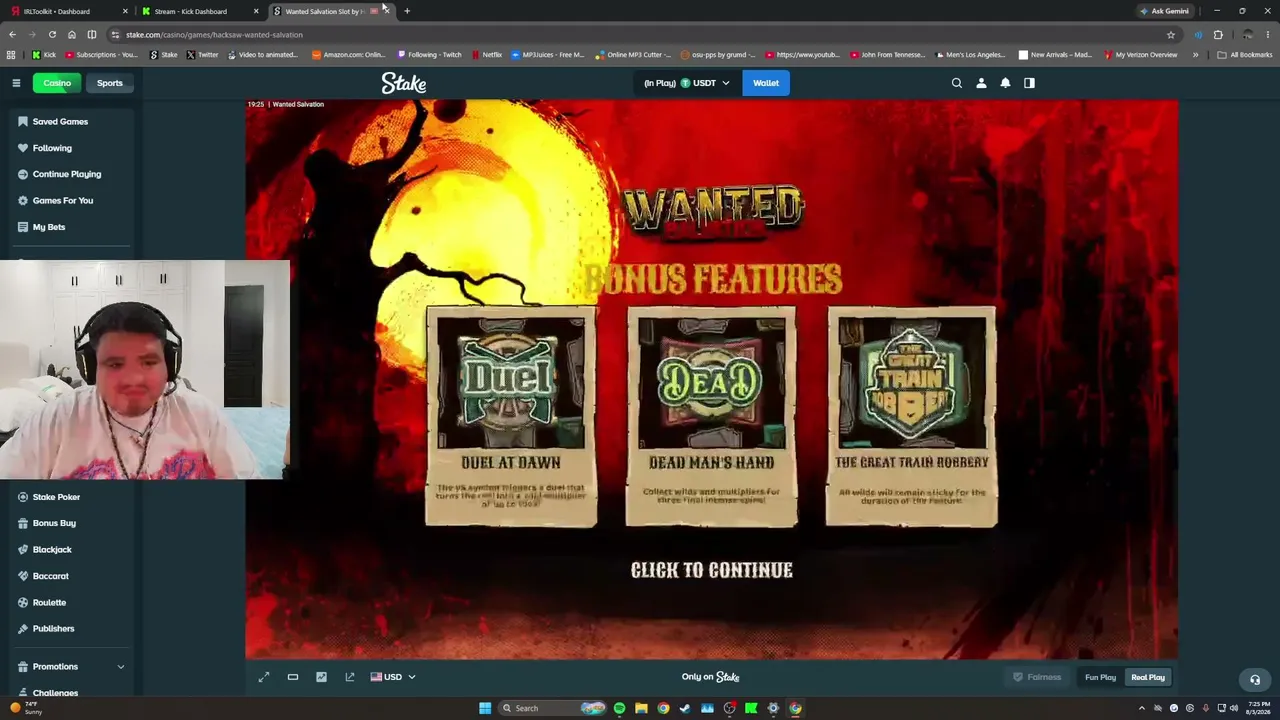Select the Sports section toggle
The image size is (1280, 720).
[110, 83]
